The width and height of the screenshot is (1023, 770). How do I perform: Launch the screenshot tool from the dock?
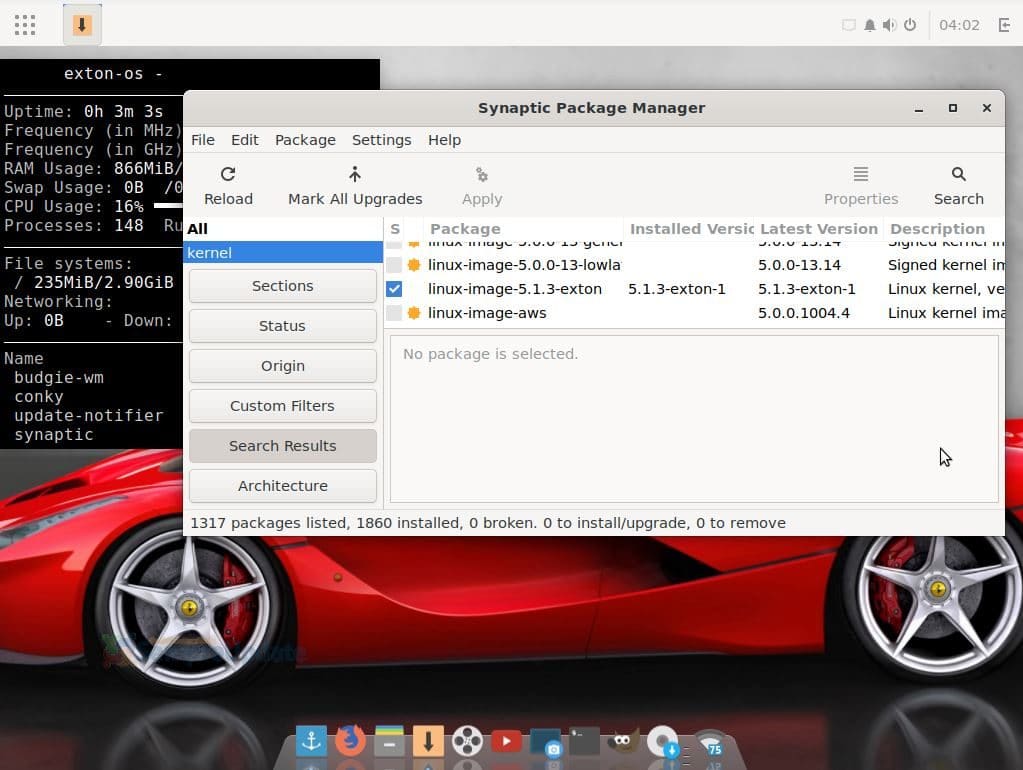(545, 742)
